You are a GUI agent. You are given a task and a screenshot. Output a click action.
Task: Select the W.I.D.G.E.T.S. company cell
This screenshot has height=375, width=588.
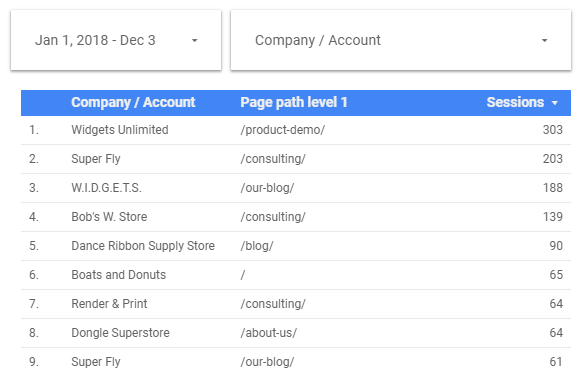(106, 188)
